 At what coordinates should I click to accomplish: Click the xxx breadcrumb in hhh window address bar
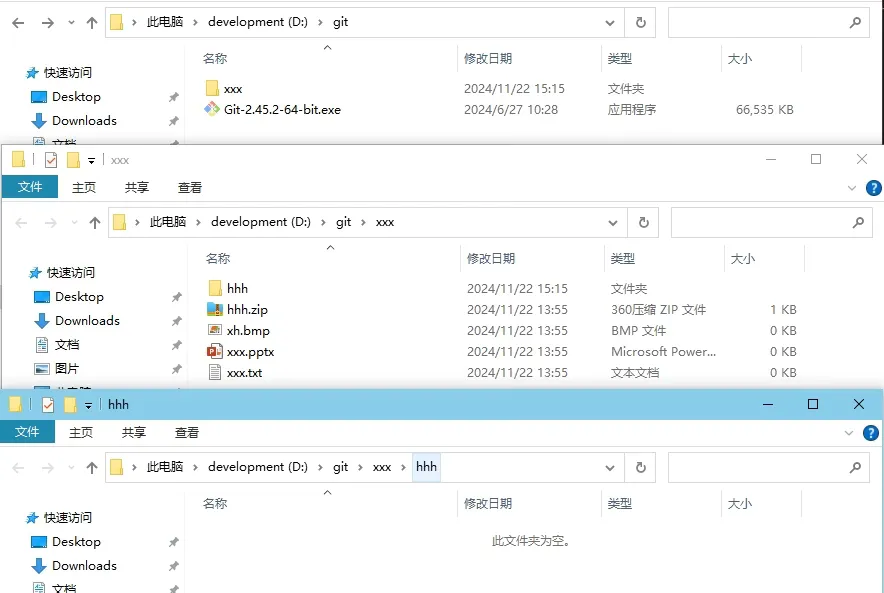click(381, 467)
